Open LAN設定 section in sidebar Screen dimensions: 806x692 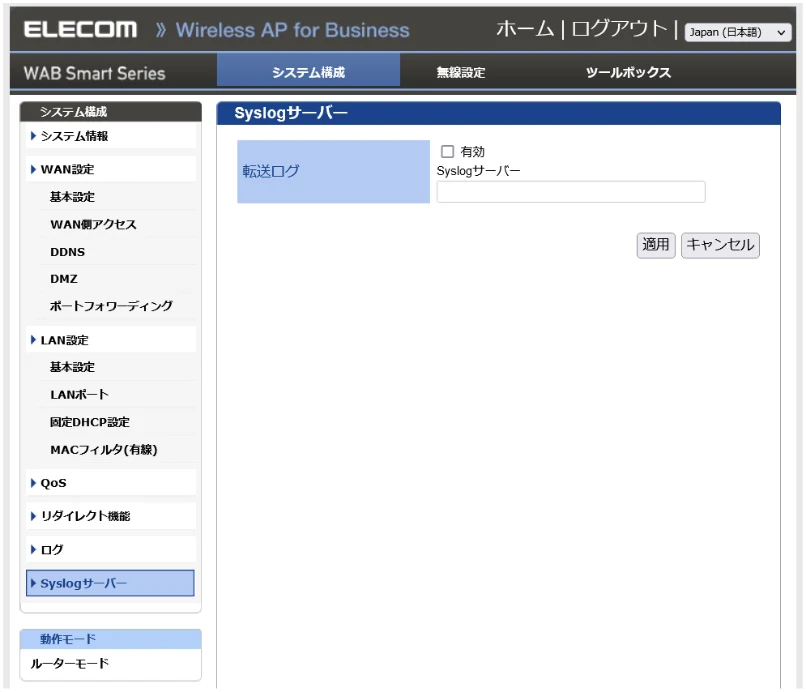click(x=111, y=340)
